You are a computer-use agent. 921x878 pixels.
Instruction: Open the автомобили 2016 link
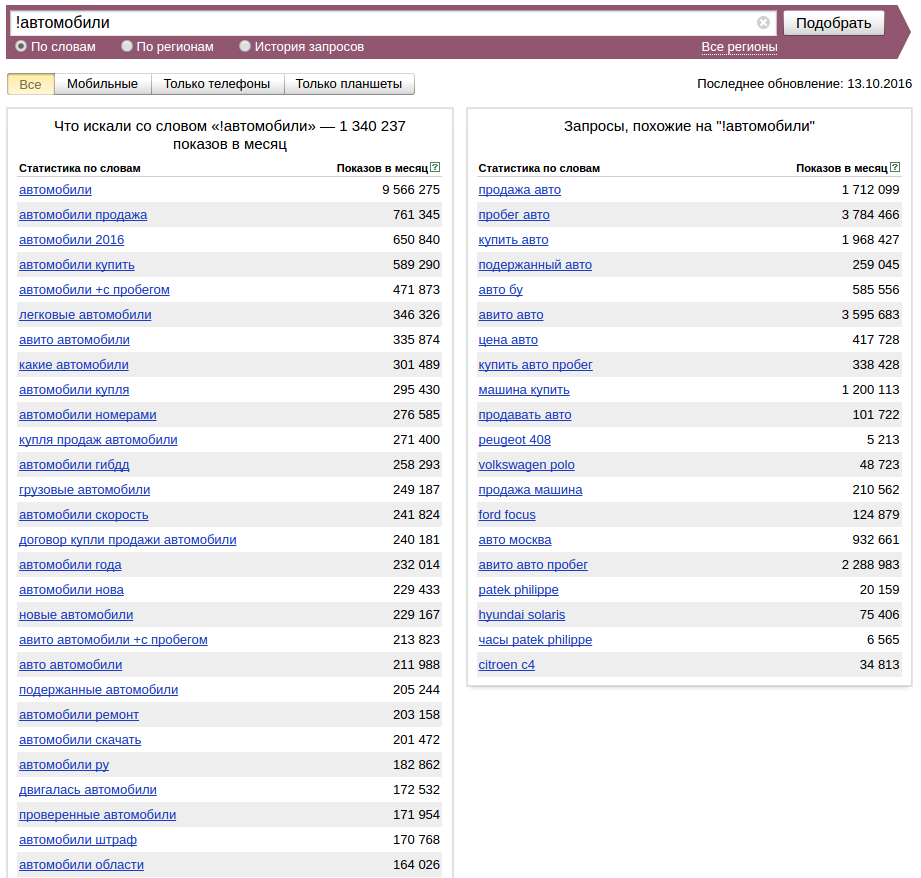point(72,240)
